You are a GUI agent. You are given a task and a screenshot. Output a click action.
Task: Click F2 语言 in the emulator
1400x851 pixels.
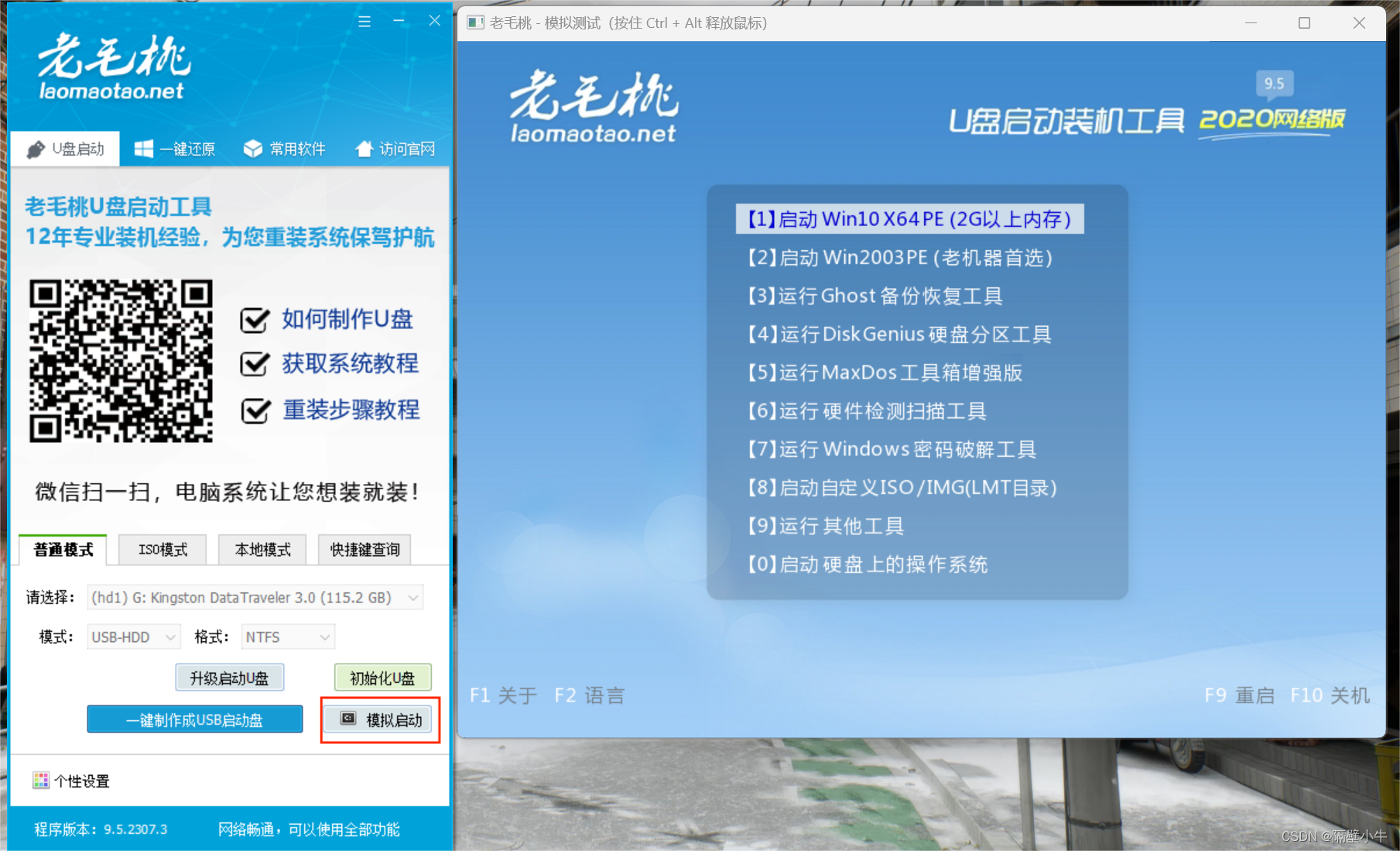coord(590,695)
